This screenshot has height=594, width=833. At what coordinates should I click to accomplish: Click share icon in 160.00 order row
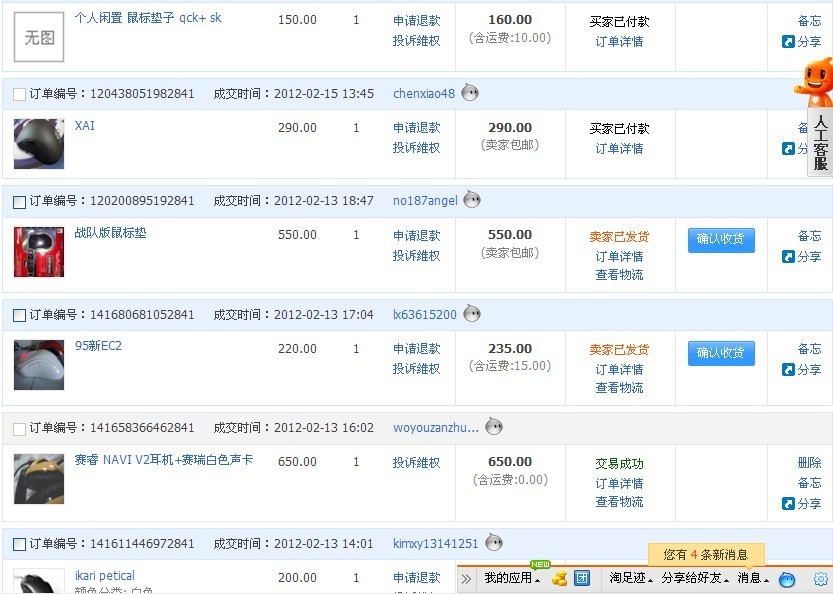[788, 41]
